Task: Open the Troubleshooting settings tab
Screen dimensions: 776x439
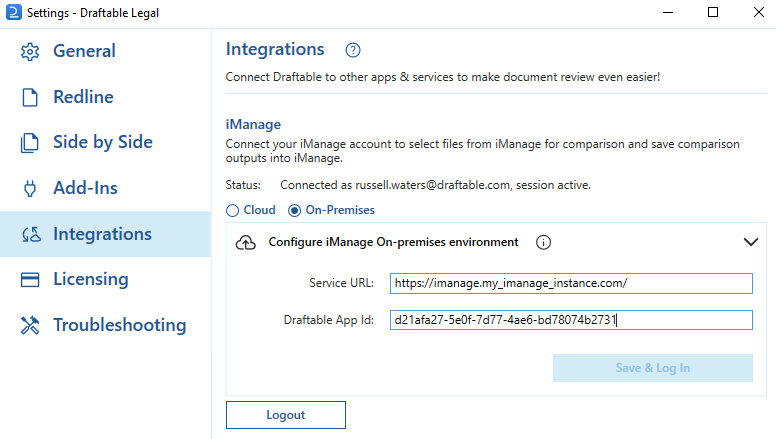Action: click(105, 325)
